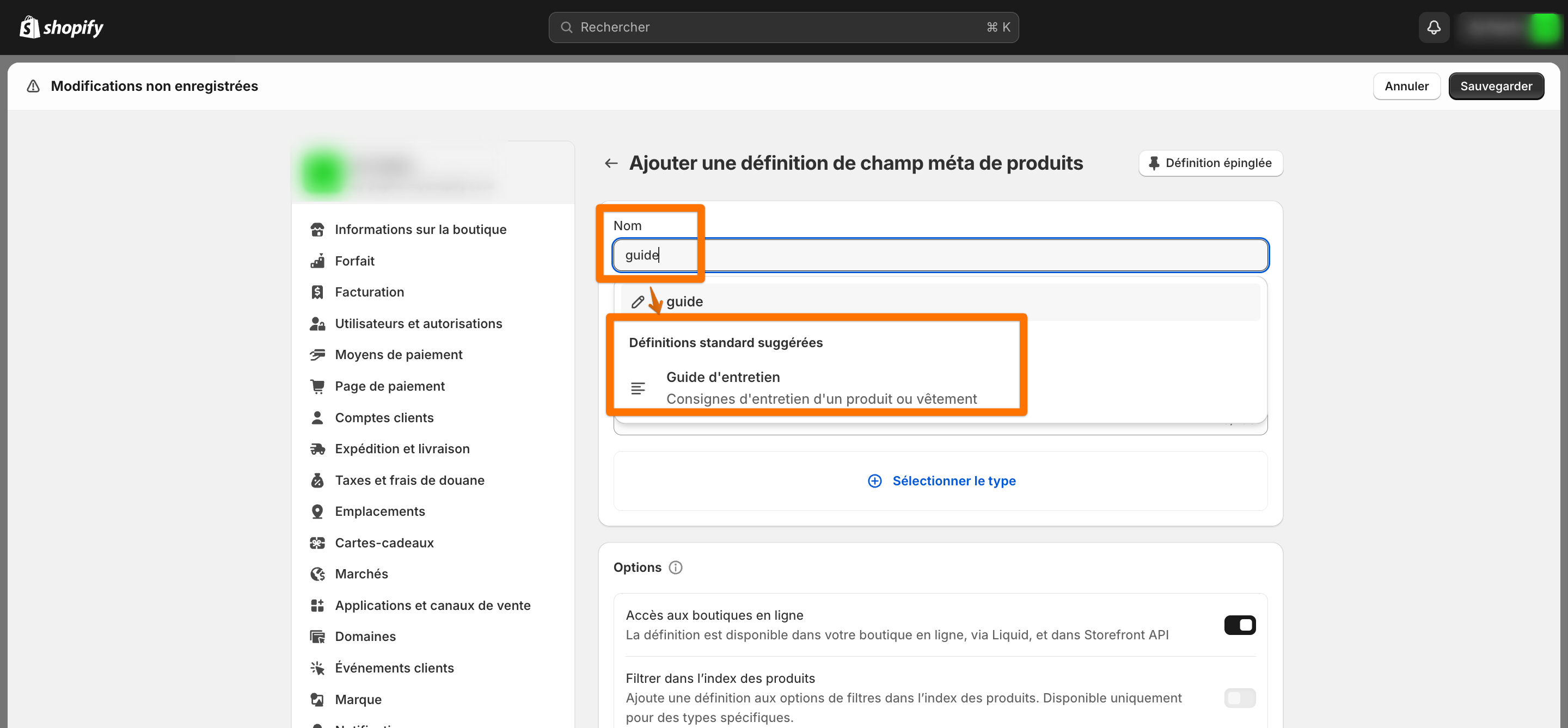
Task: Click the notifications bell icon
Action: click(1434, 27)
